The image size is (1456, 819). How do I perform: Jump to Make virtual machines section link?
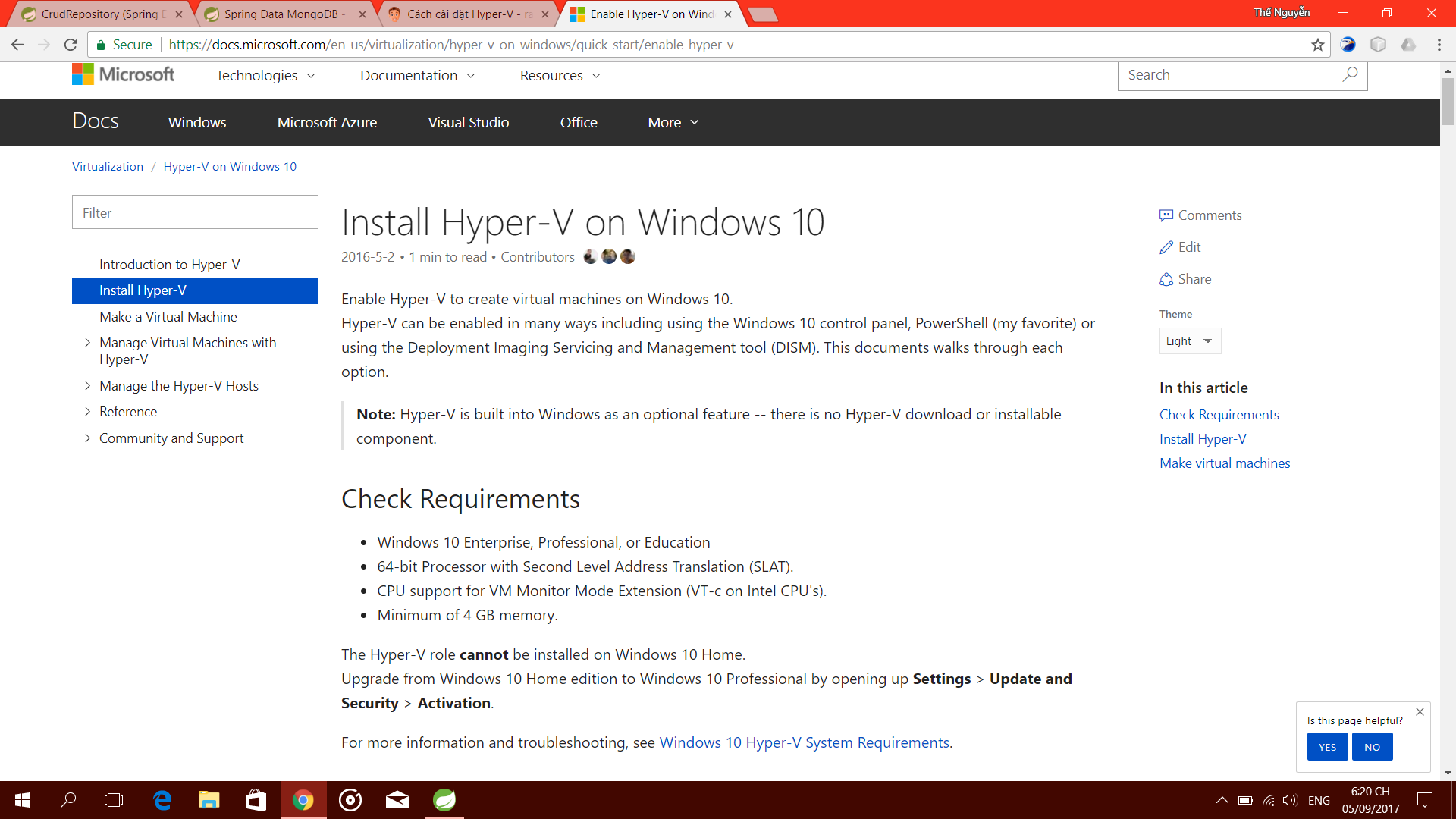pos(1225,463)
